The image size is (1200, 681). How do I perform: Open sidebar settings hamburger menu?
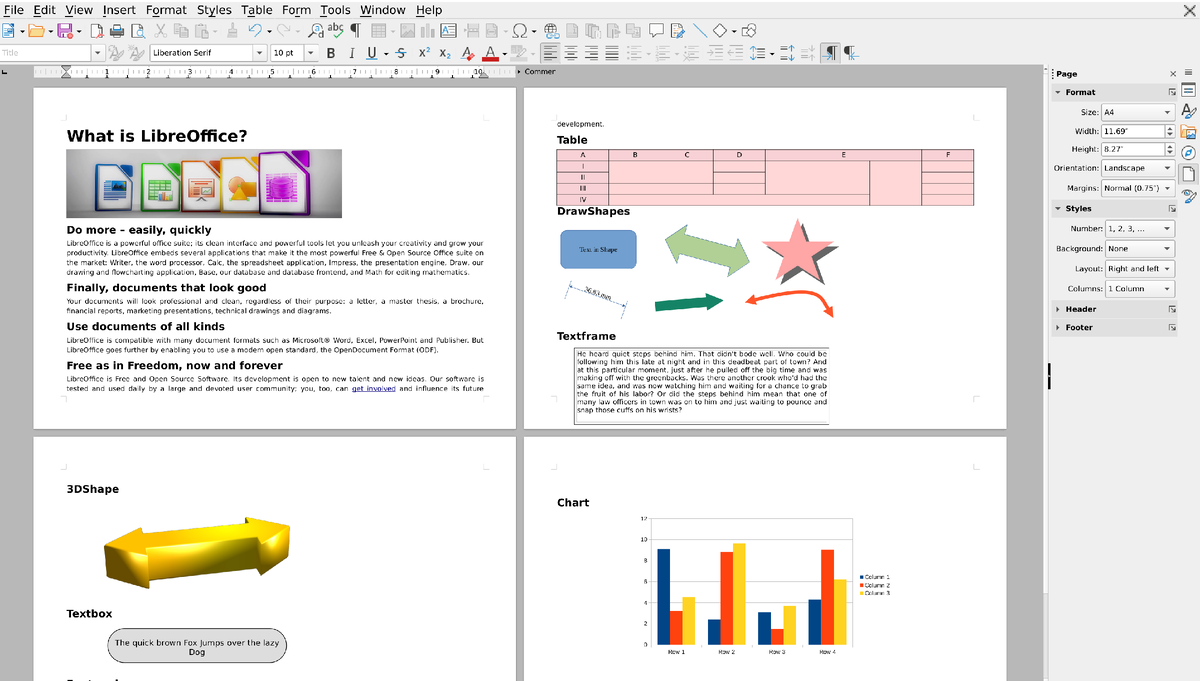[1189, 73]
